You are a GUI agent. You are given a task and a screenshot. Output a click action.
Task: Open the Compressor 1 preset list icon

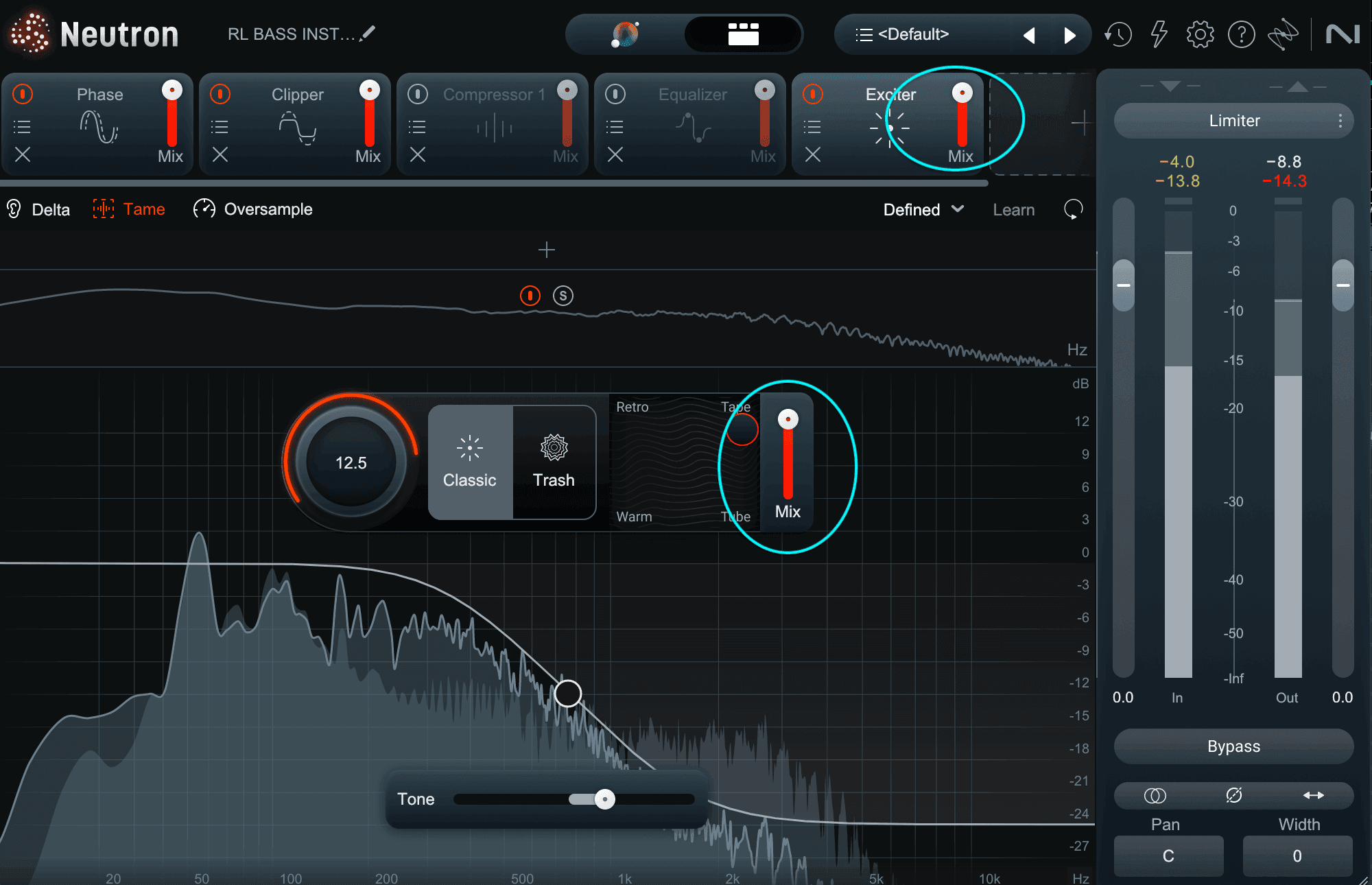click(418, 127)
